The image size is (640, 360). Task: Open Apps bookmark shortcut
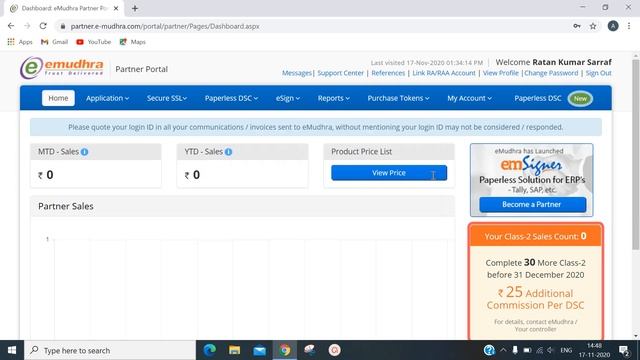(x=20, y=42)
